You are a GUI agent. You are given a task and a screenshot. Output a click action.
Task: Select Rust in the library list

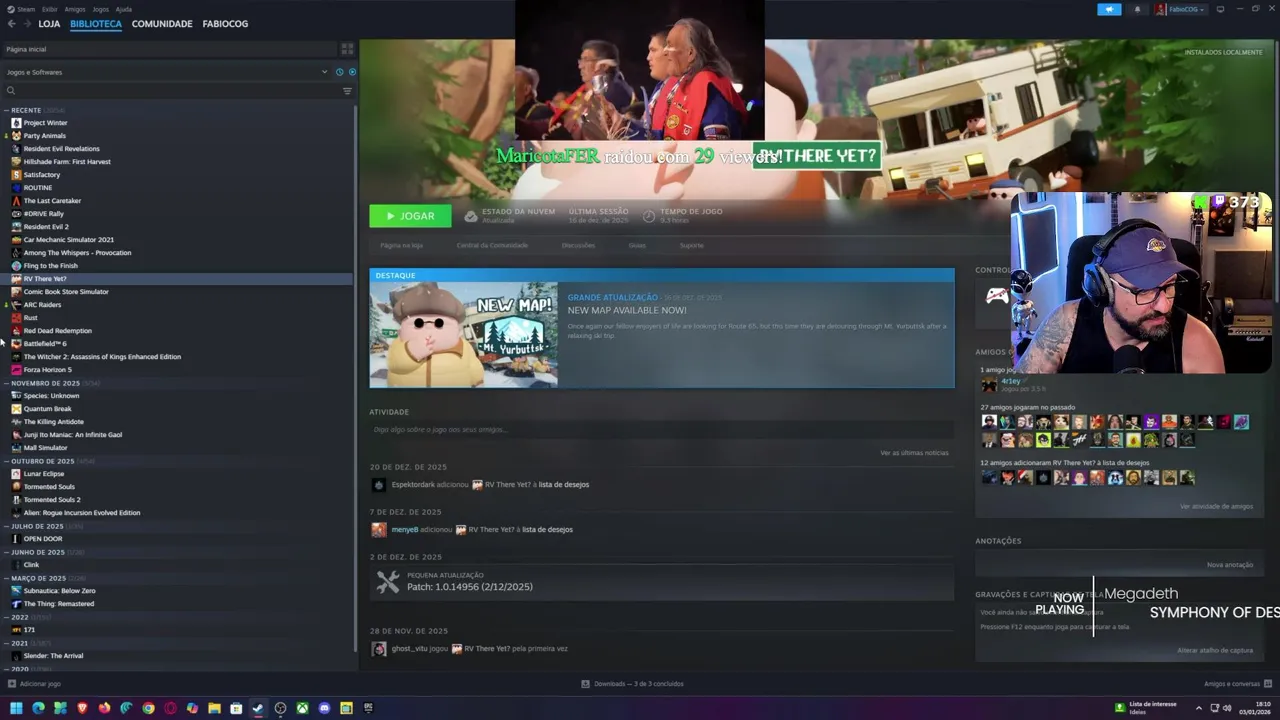point(30,318)
